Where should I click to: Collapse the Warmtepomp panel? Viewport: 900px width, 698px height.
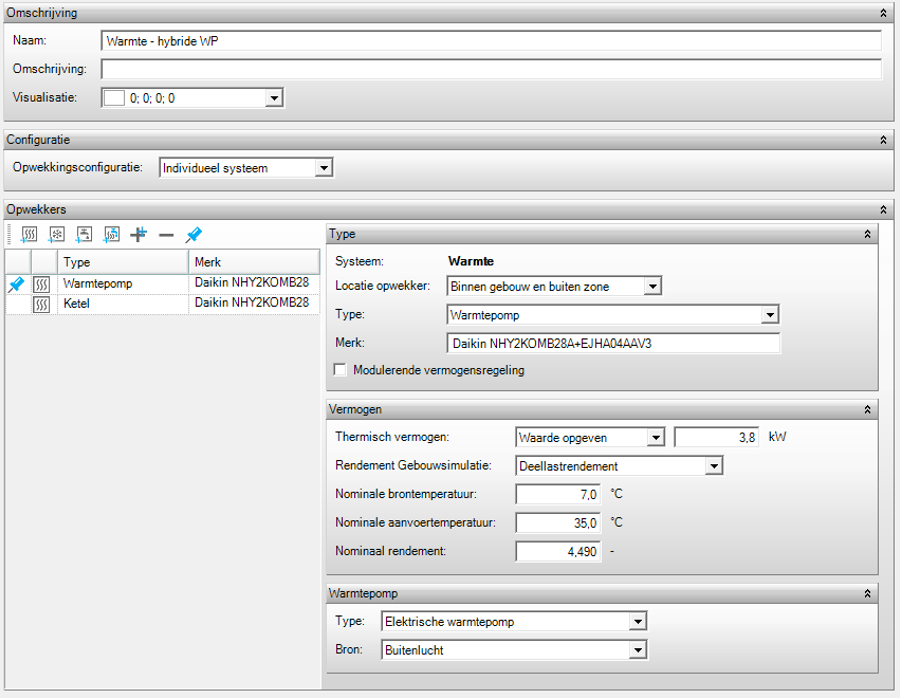(x=867, y=594)
